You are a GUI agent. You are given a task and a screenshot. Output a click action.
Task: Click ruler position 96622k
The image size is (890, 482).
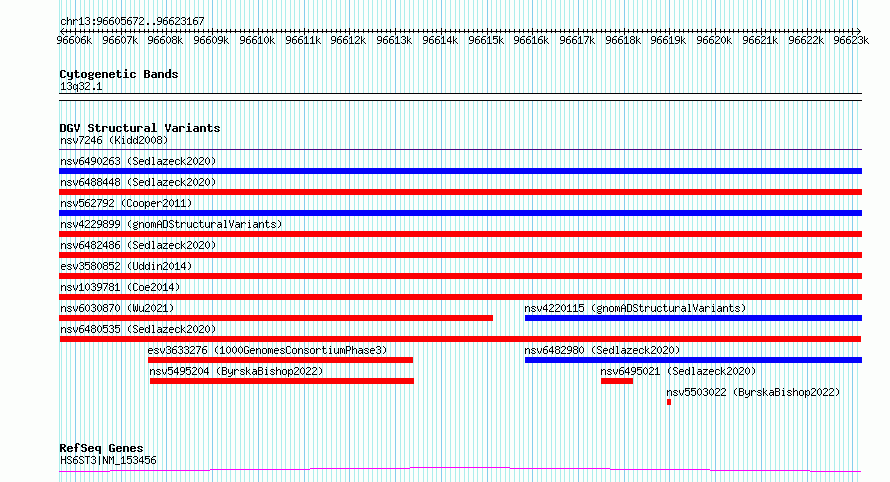[806, 40]
